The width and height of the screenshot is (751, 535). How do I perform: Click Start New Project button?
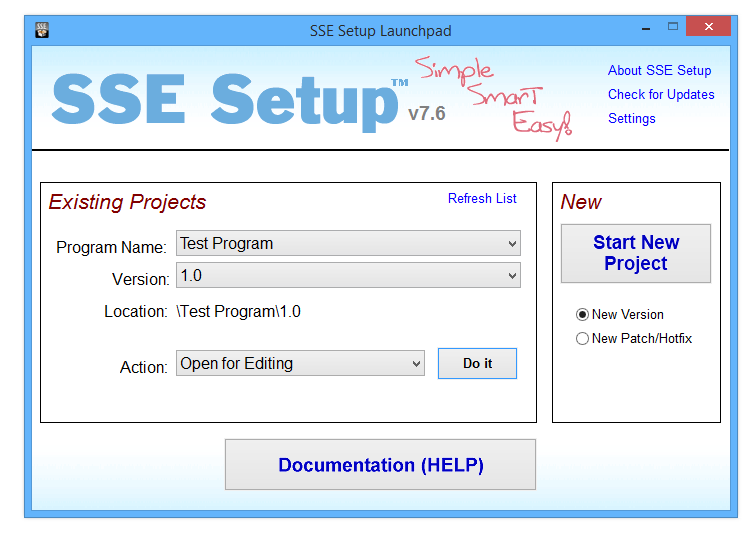coord(636,253)
